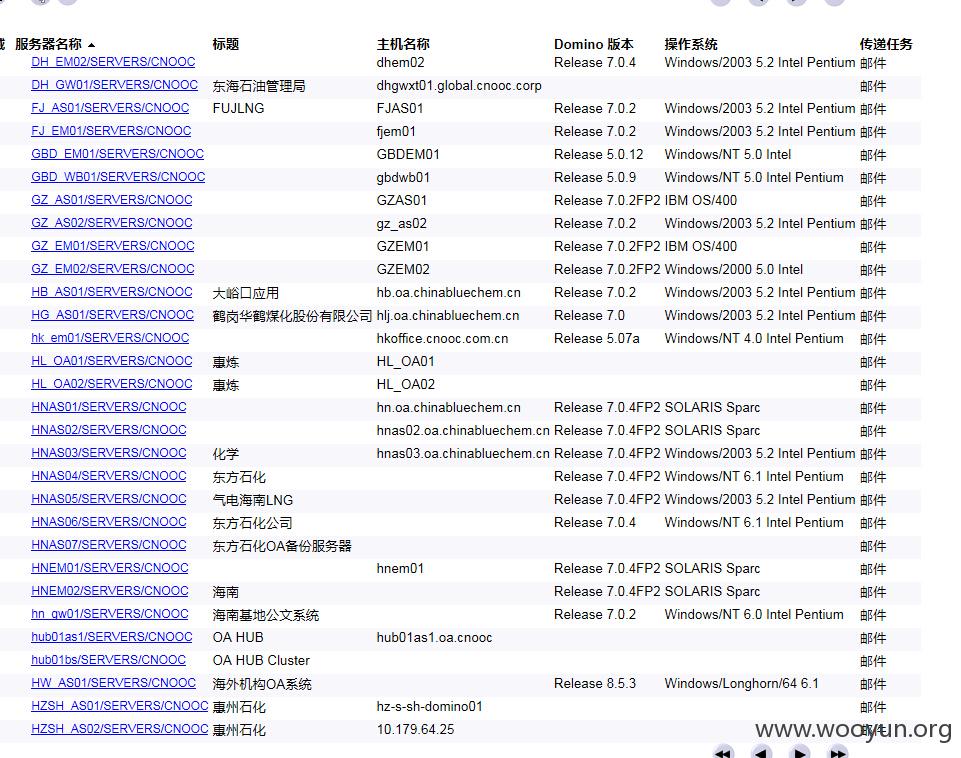Open the GBD_WB01/SERVERS/CNOOC server link
The image size is (961, 758).
tap(118, 176)
